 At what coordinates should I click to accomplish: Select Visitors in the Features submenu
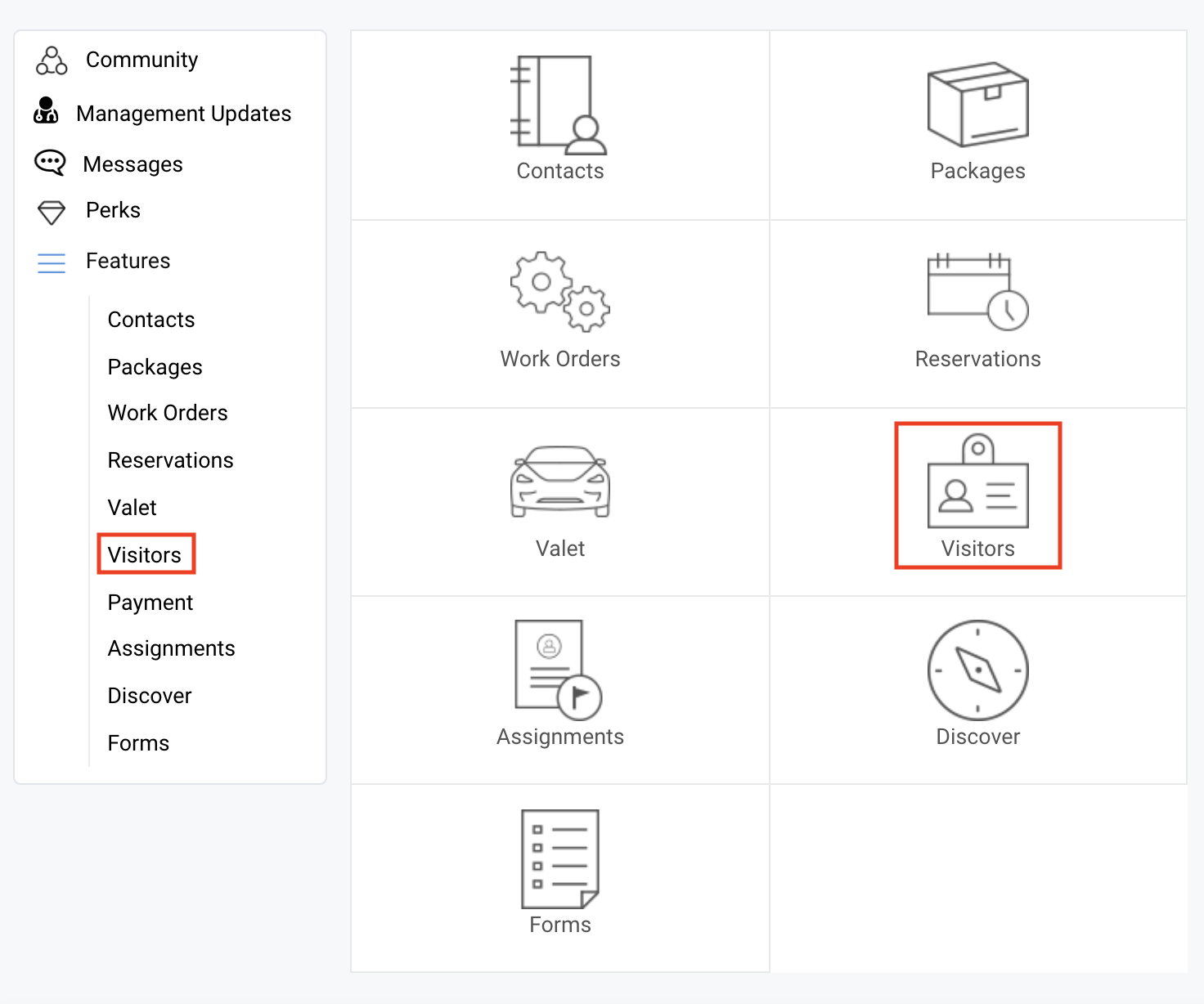(x=145, y=555)
